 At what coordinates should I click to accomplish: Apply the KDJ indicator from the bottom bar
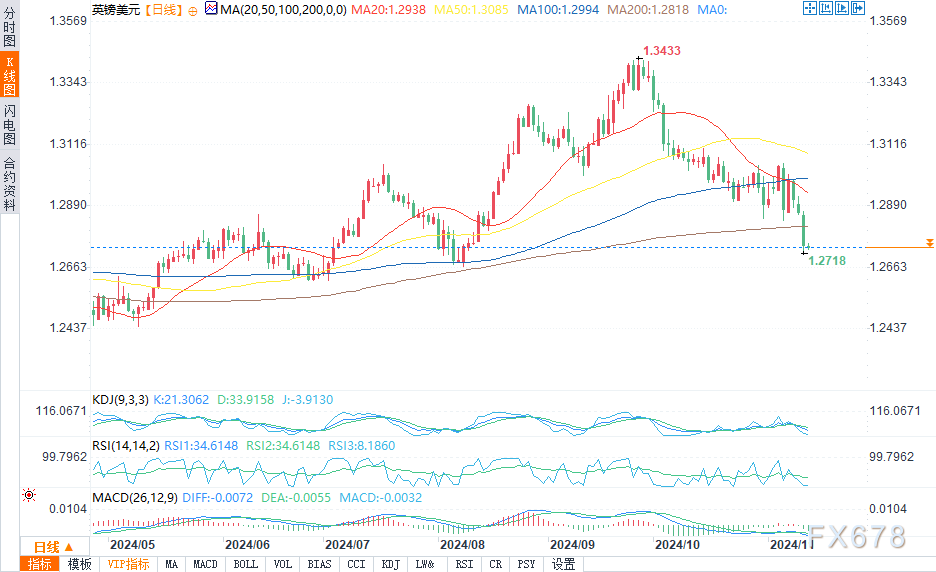390,564
